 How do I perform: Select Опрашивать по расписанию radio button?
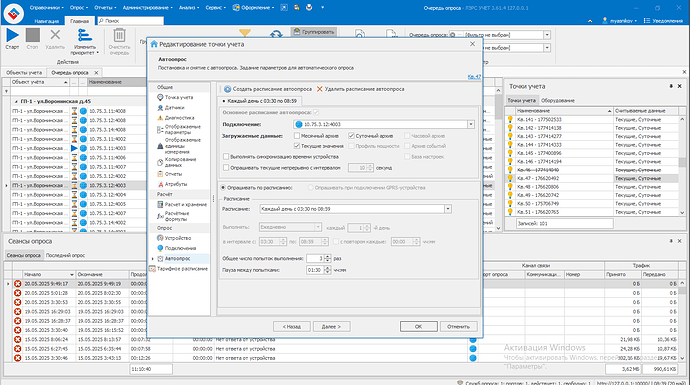click(x=224, y=187)
